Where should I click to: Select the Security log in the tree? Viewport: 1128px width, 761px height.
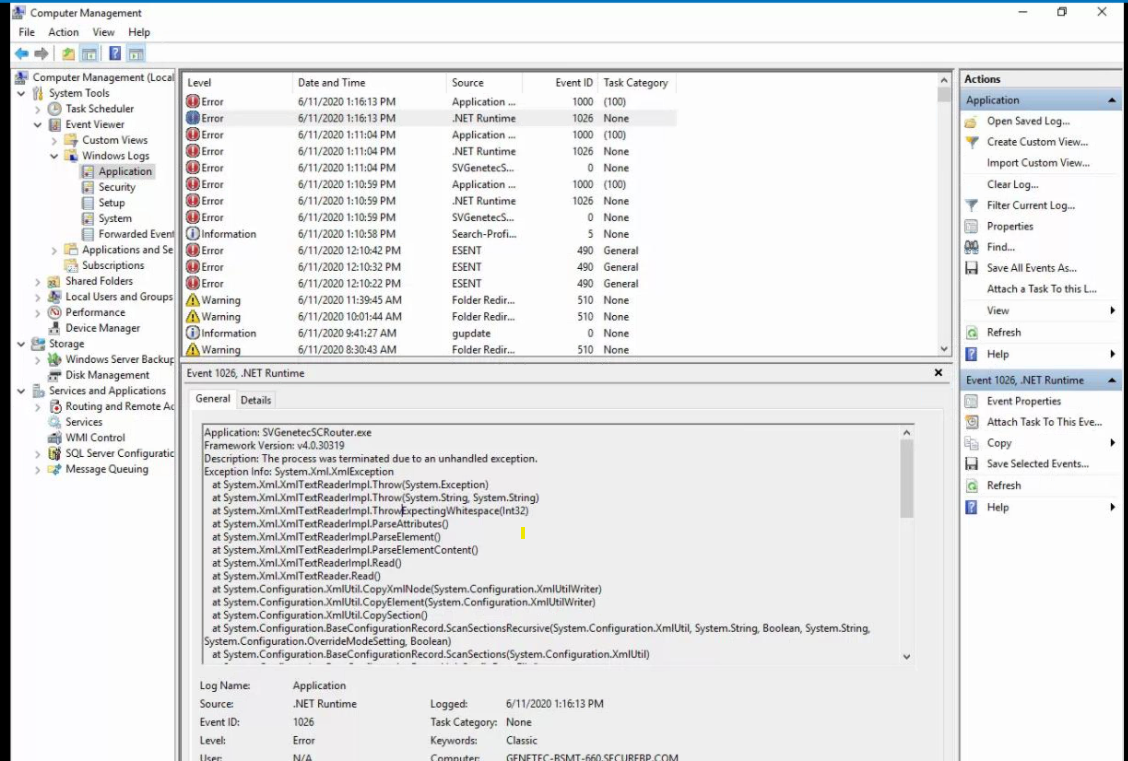pyautogui.click(x=116, y=187)
